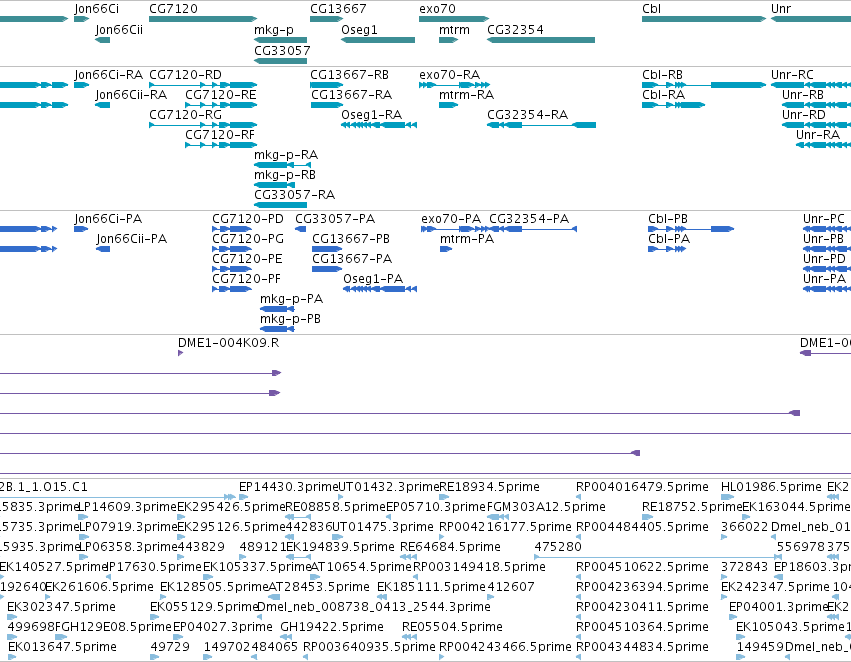
Task: Click the Jon66Ci-PA protein label
Action: tap(108, 219)
